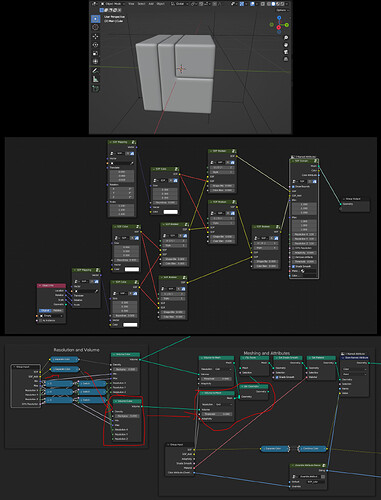Open the Object menu in viewport header
Screen dimensions: 381x500
tap(161, 4)
